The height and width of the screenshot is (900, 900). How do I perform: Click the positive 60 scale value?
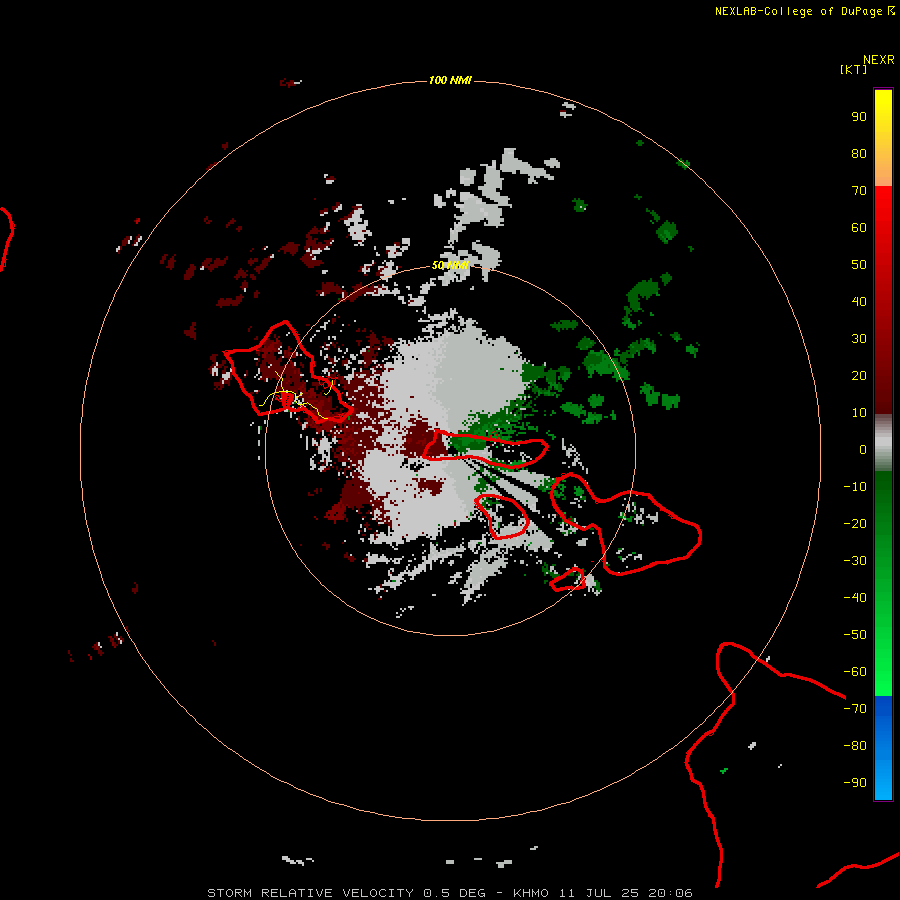[x=859, y=228]
